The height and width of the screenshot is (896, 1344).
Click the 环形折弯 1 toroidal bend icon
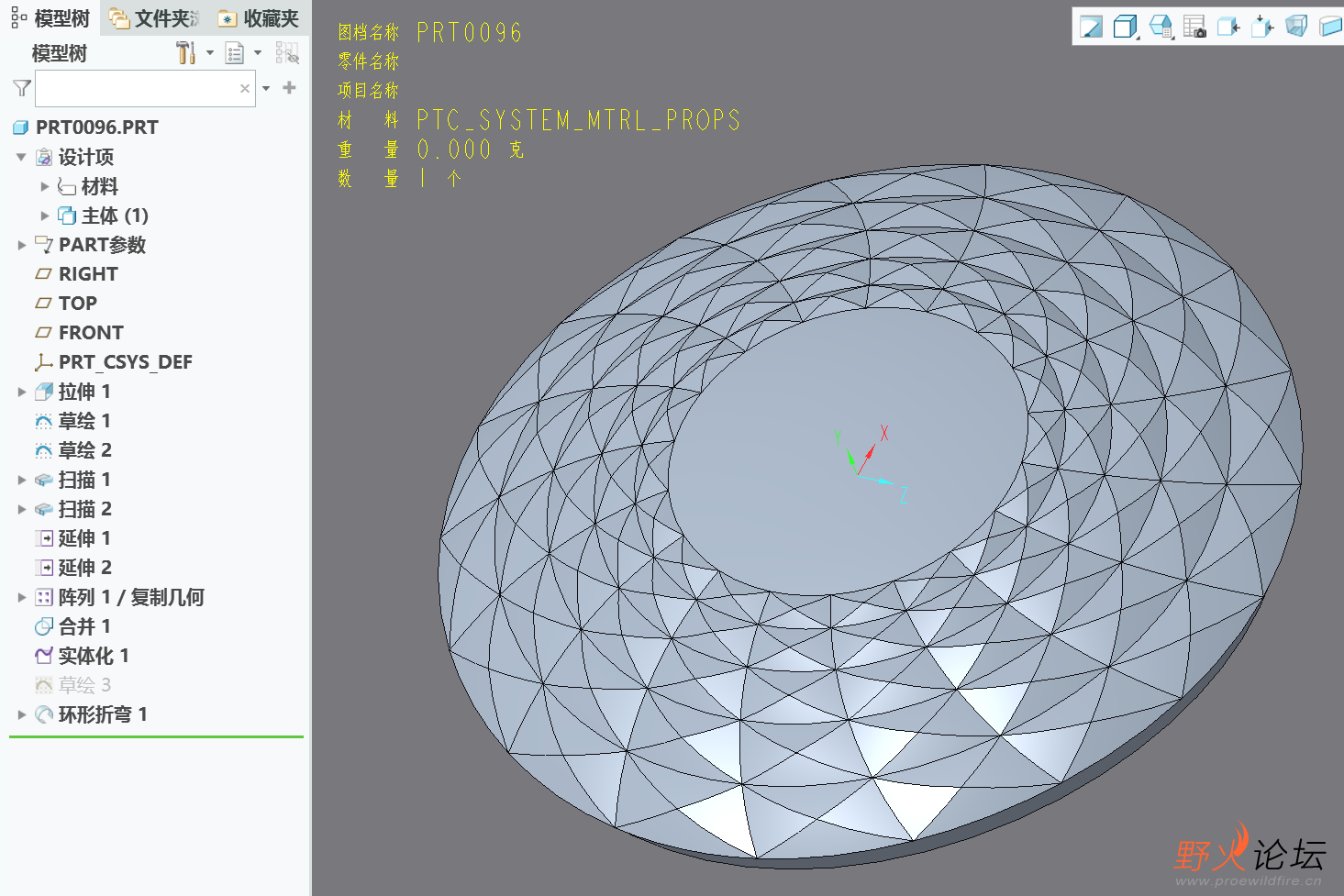click(43, 714)
